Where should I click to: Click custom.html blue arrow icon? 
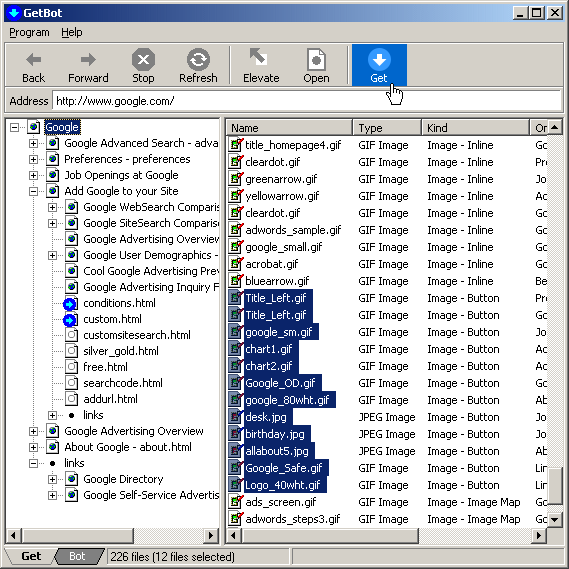70,319
